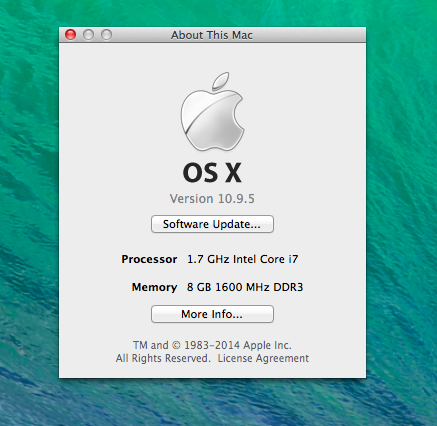Click the TM and © 1983–2014 Apple Inc. text
This screenshot has height=426, width=437.
(212, 345)
